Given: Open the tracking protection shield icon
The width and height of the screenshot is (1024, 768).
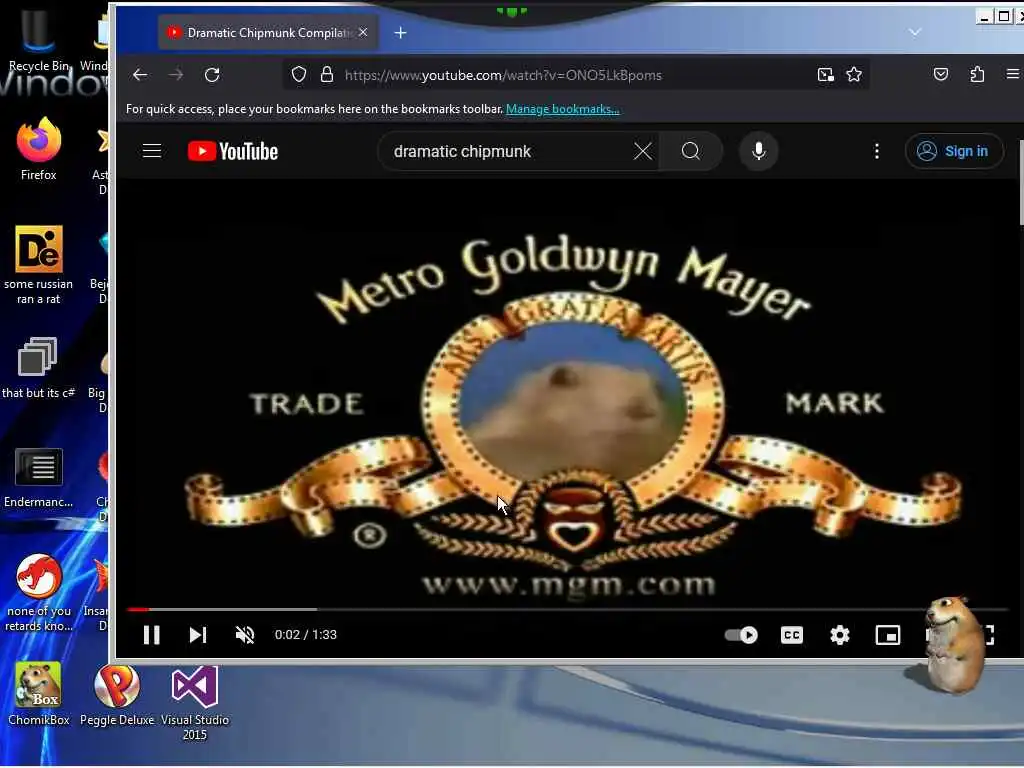Looking at the screenshot, I should pos(298,74).
